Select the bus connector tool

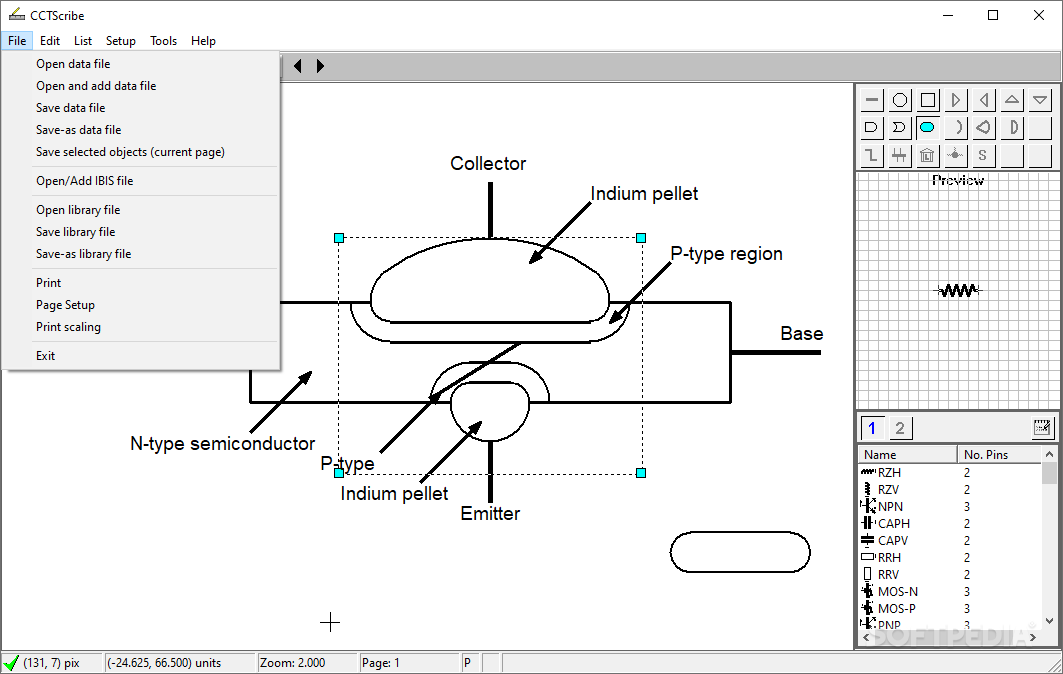point(900,155)
